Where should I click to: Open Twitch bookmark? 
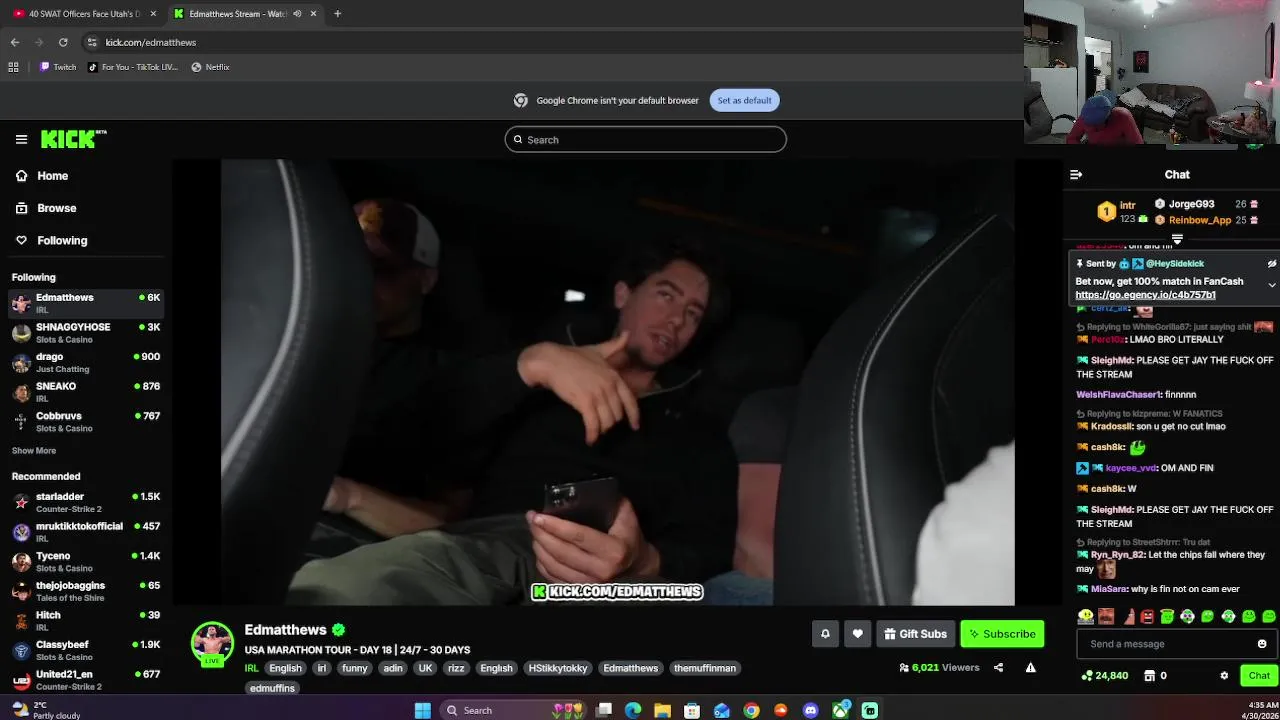tap(57, 67)
